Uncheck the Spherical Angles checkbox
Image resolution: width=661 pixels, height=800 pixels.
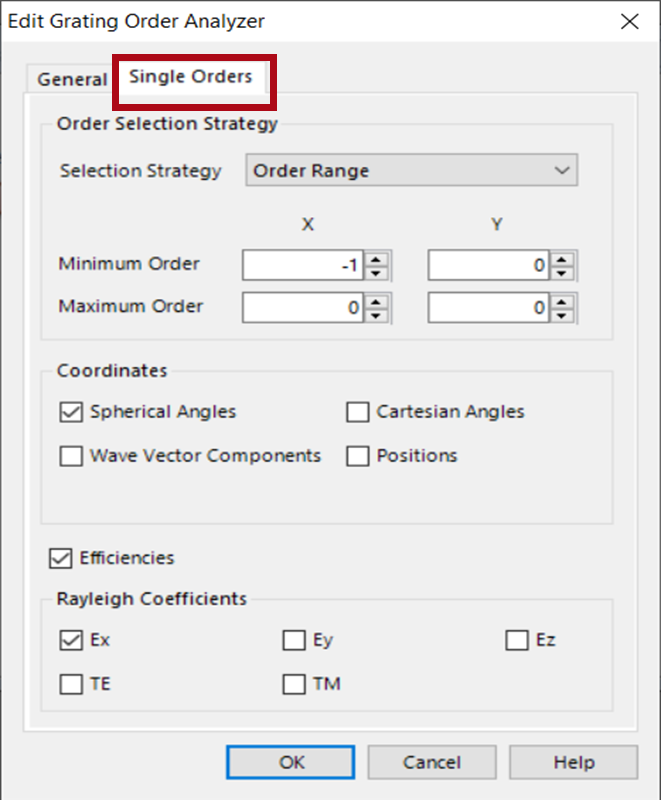pyautogui.click(x=71, y=412)
